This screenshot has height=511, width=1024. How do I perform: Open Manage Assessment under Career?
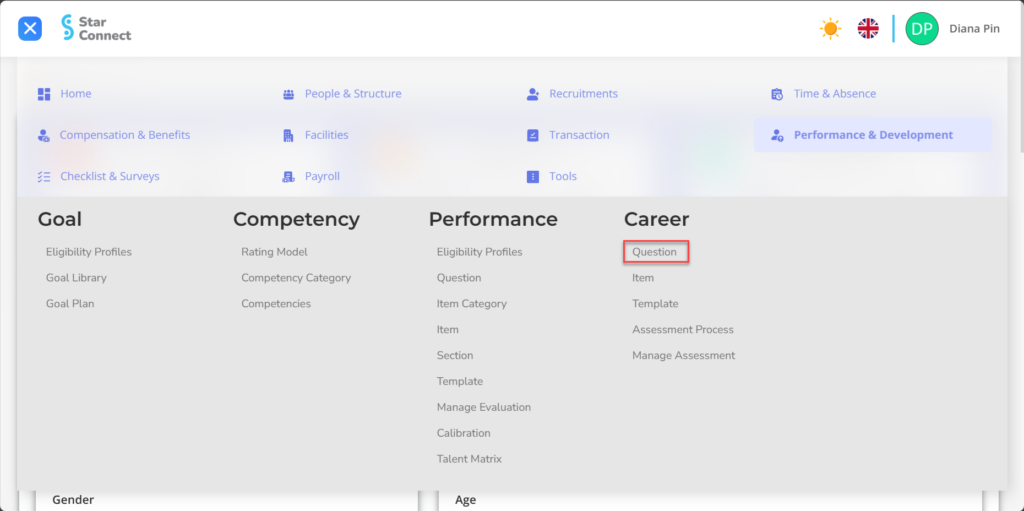(x=684, y=355)
